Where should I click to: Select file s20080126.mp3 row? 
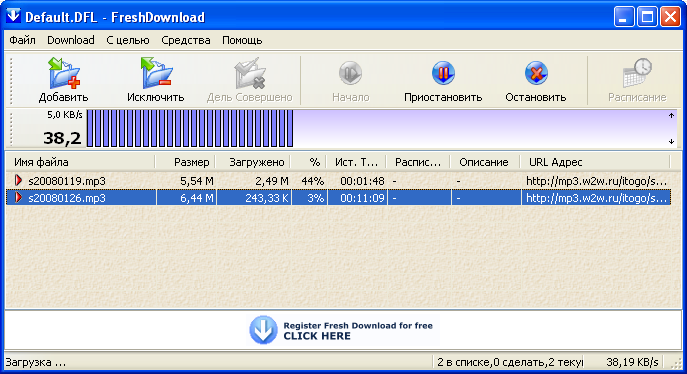pyautogui.click(x=338, y=198)
